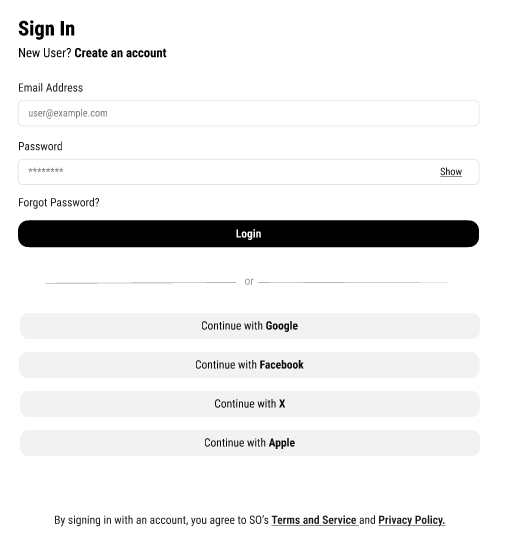Focus the Email Address input field

point(248,113)
